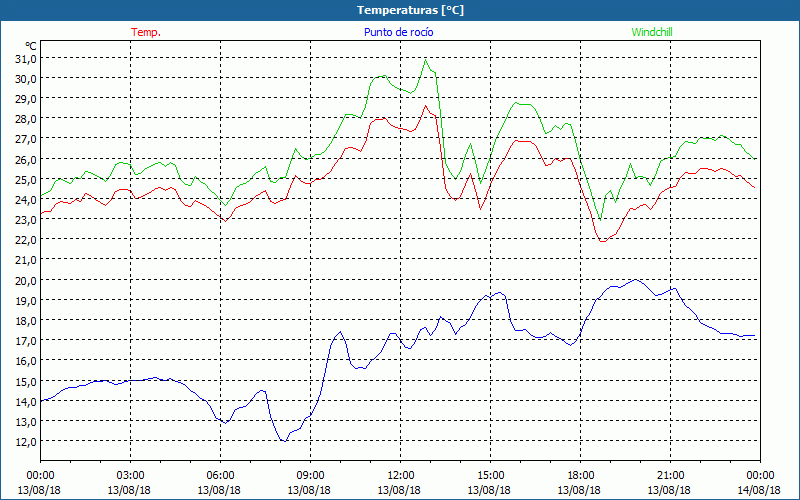
Task: Click the '30,0' y-axis value
Action: click(x=26, y=79)
